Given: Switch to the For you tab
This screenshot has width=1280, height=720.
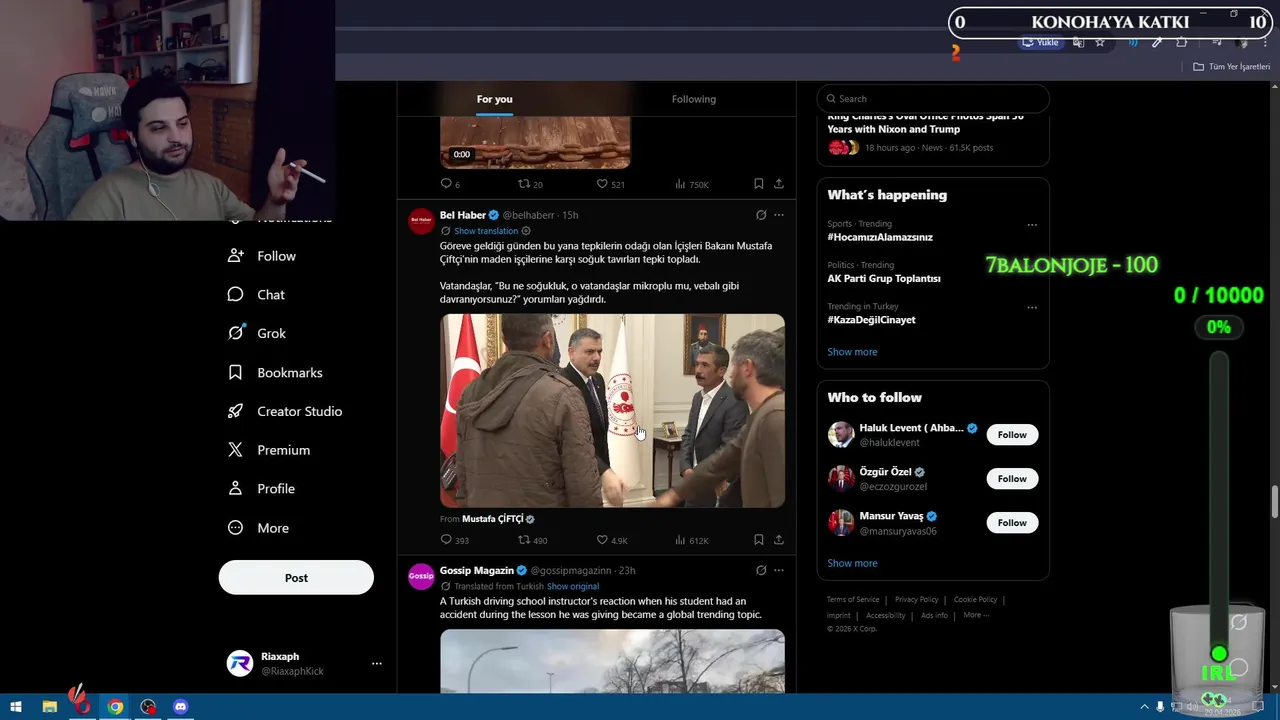Looking at the screenshot, I should pos(494,99).
